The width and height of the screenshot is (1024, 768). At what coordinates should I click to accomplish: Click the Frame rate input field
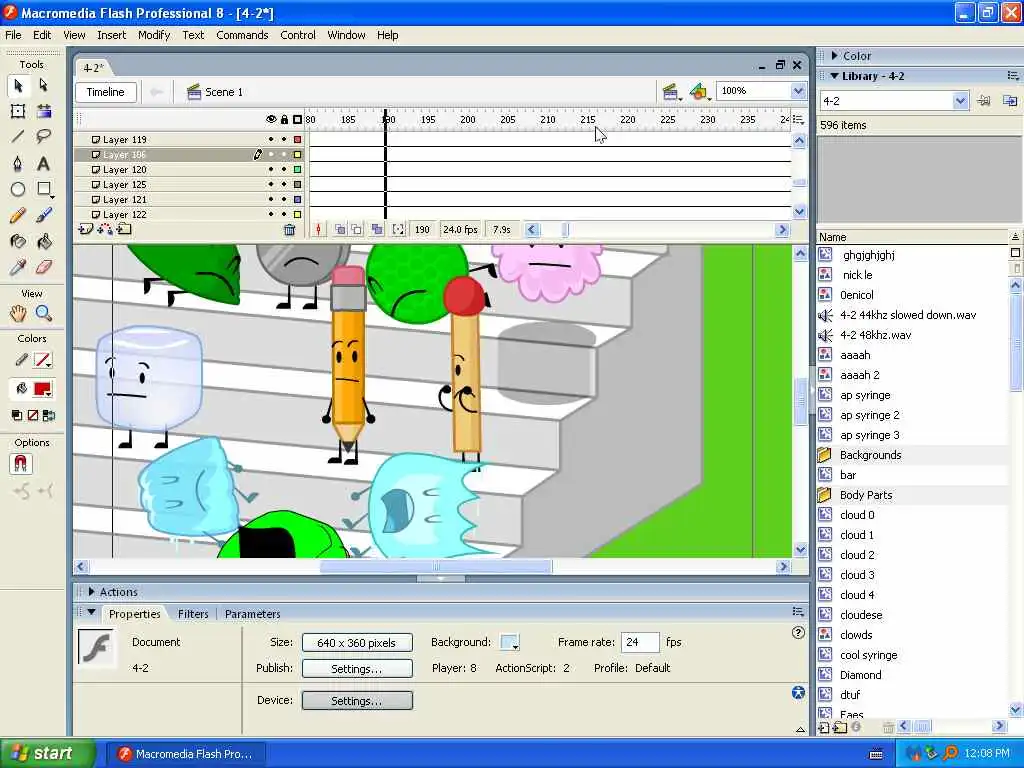[x=640, y=643]
